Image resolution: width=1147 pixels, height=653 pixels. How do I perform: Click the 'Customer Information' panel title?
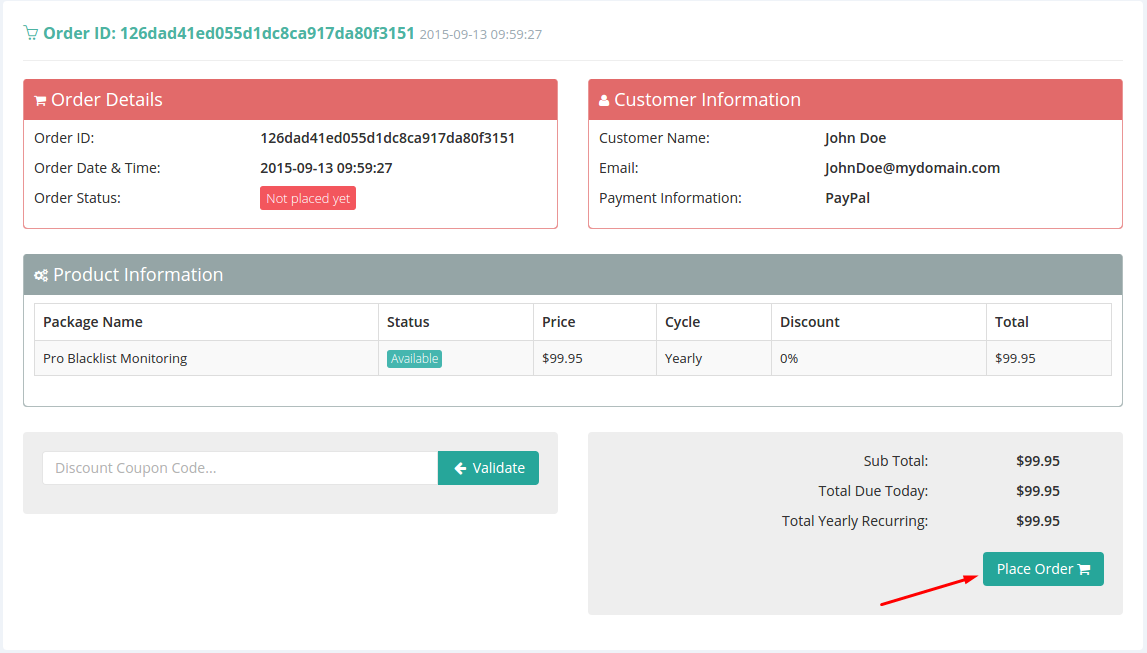pos(707,99)
